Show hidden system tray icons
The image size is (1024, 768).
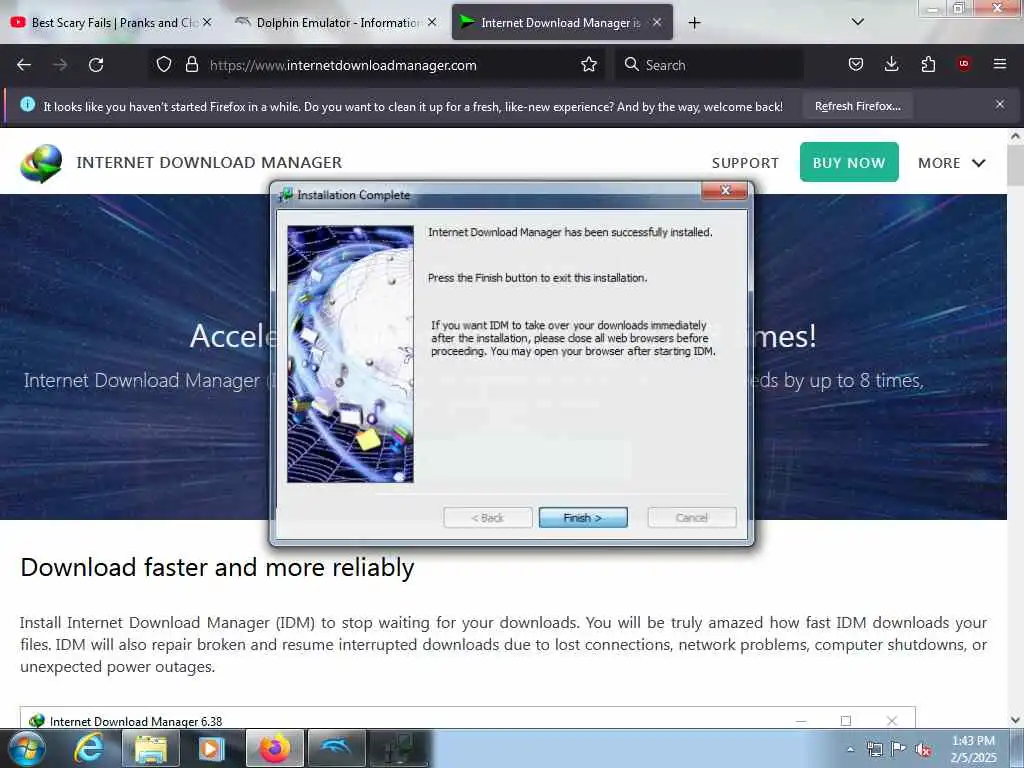850,749
